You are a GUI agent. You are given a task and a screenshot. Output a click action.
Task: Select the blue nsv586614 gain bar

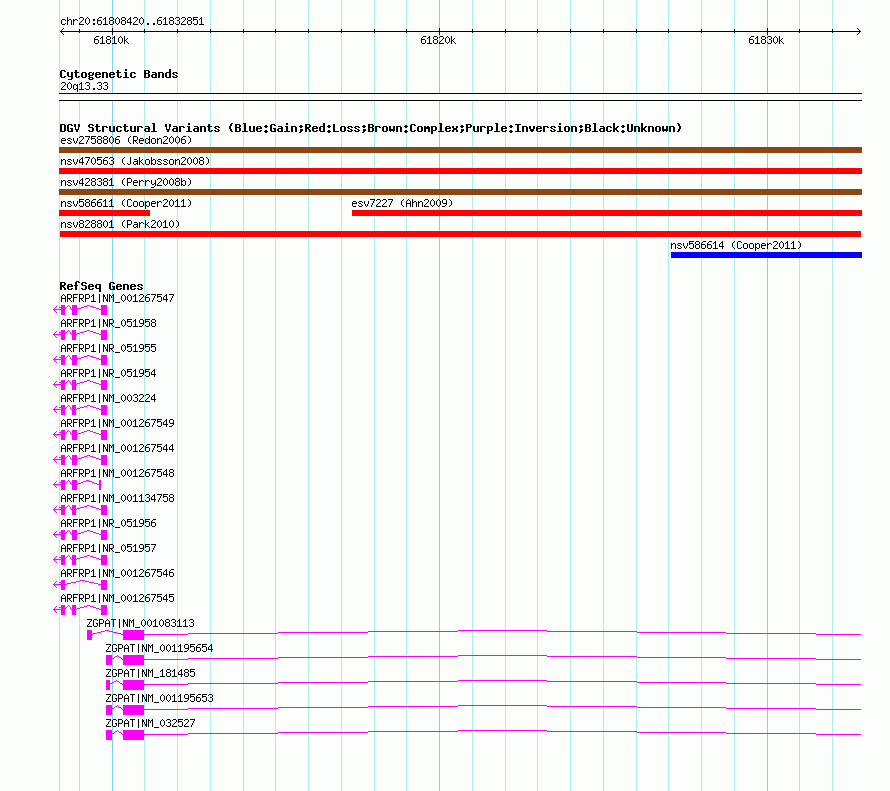[x=766, y=255]
